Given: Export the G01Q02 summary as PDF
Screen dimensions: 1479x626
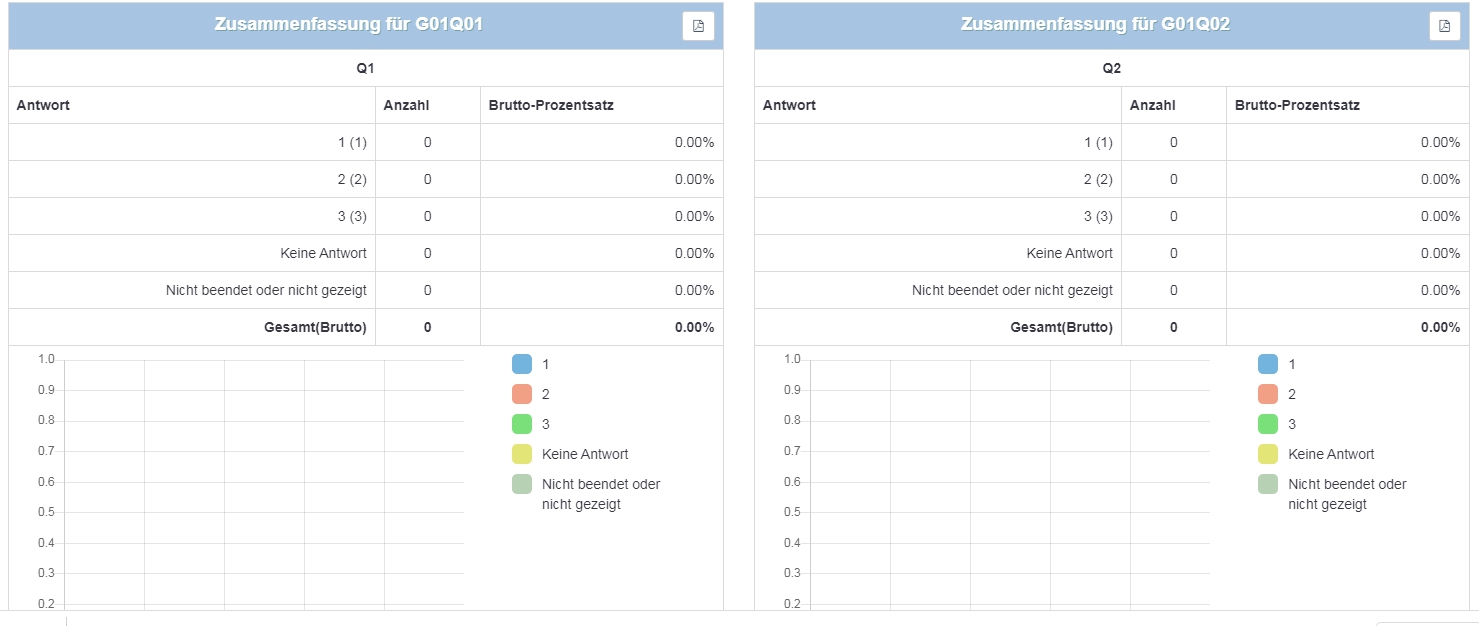Looking at the screenshot, I should click(x=1444, y=26).
